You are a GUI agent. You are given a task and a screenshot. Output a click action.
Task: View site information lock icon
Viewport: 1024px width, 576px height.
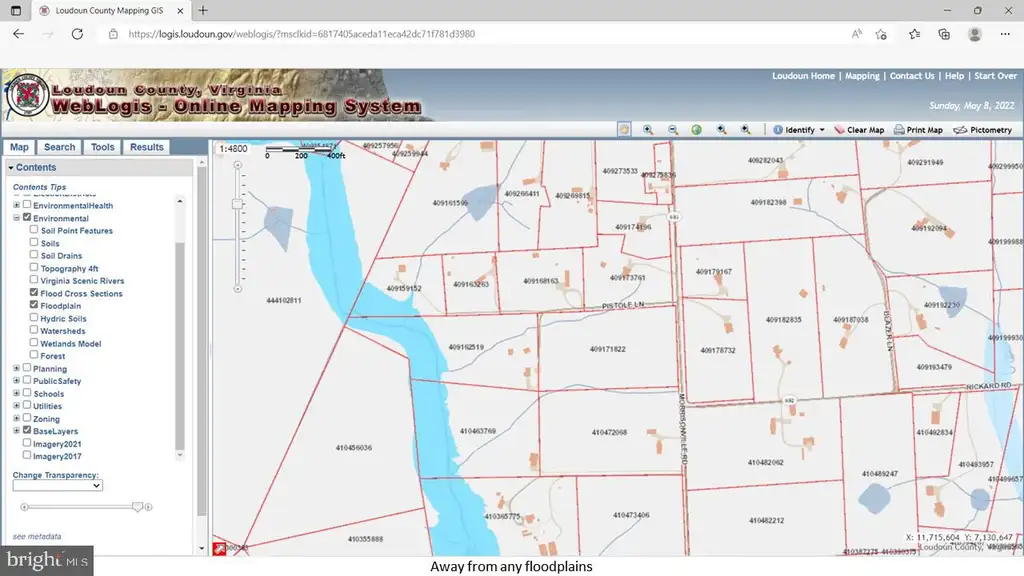113,34
